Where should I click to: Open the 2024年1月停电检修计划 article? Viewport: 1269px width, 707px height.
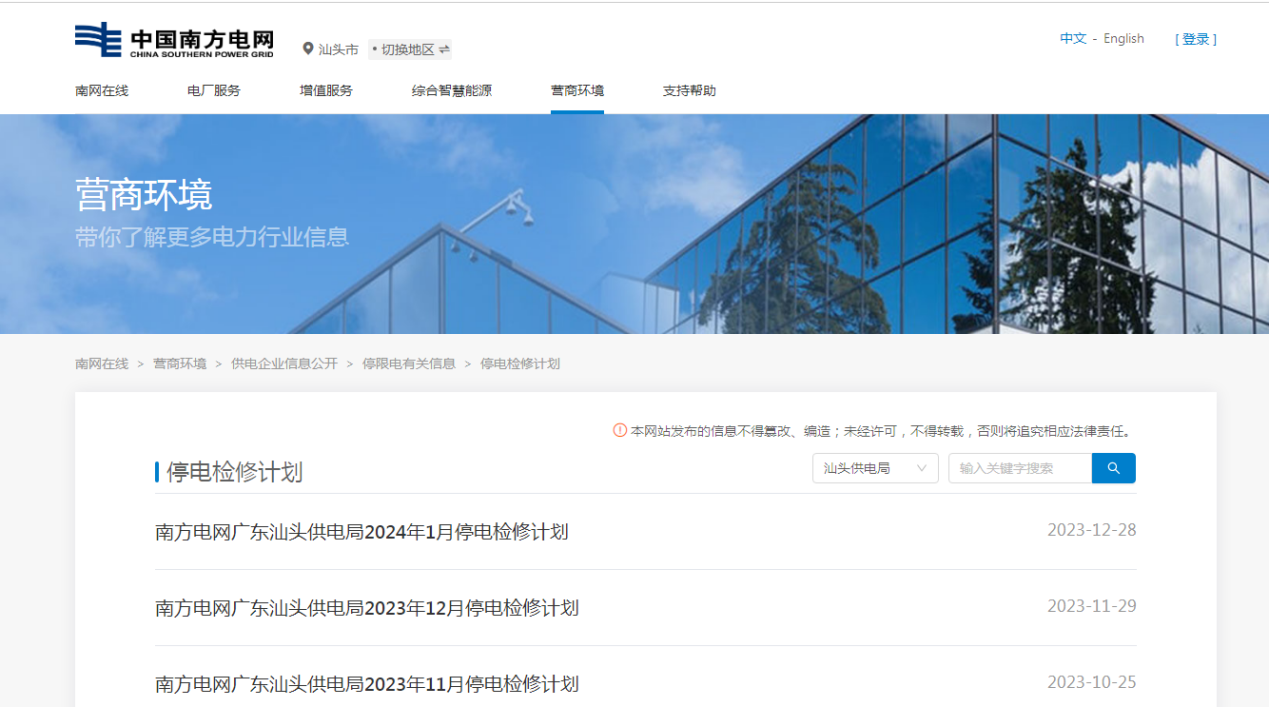pyautogui.click(x=362, y=532)
